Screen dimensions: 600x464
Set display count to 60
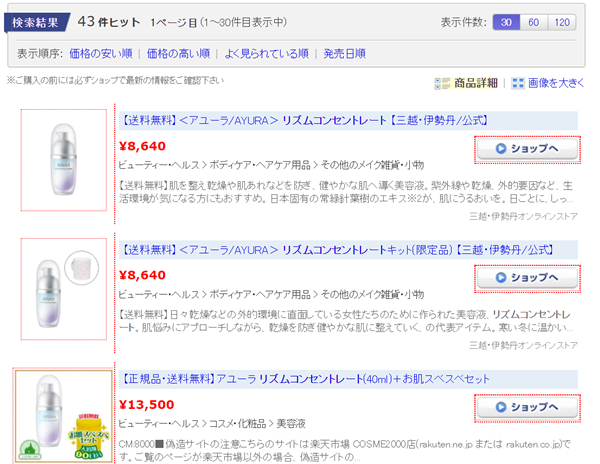534,22
